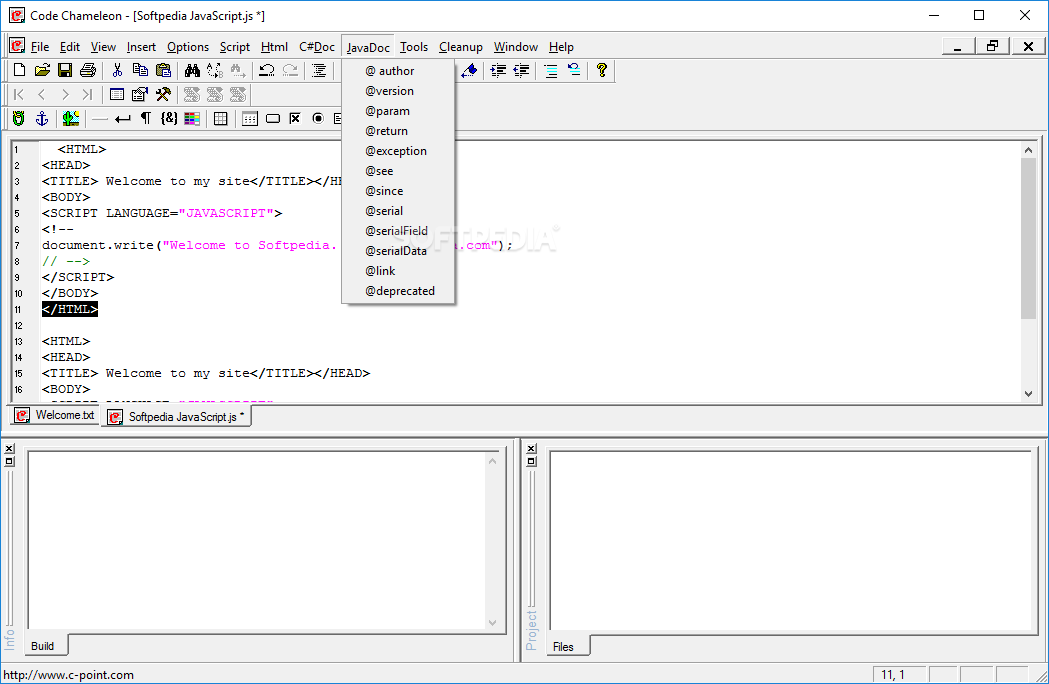The height and width of the screenshot is (684, 1049).
Task: Decrease indent with the left-arrow outdent icon
Action: (521, 70)
